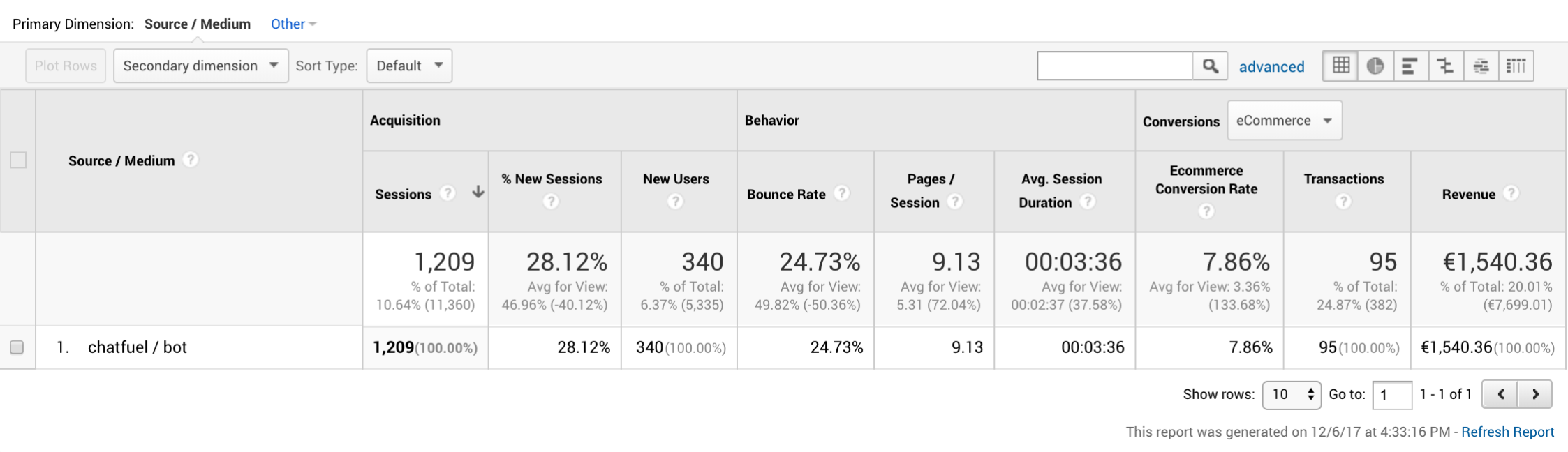Check the chatfuel / bot row checkbox
The image size is (1568, 452).
tap(17, 347)
